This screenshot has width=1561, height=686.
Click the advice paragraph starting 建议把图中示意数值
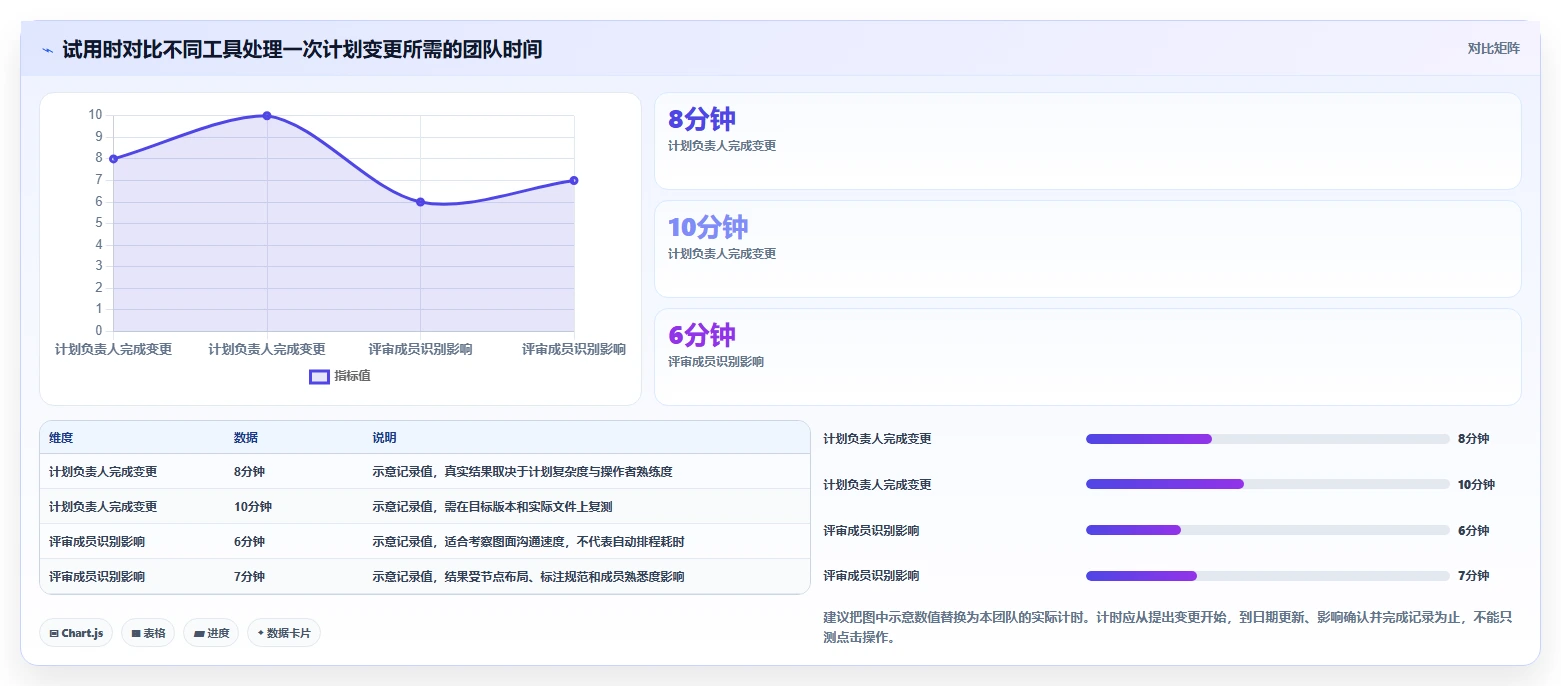coord(1168,627)
